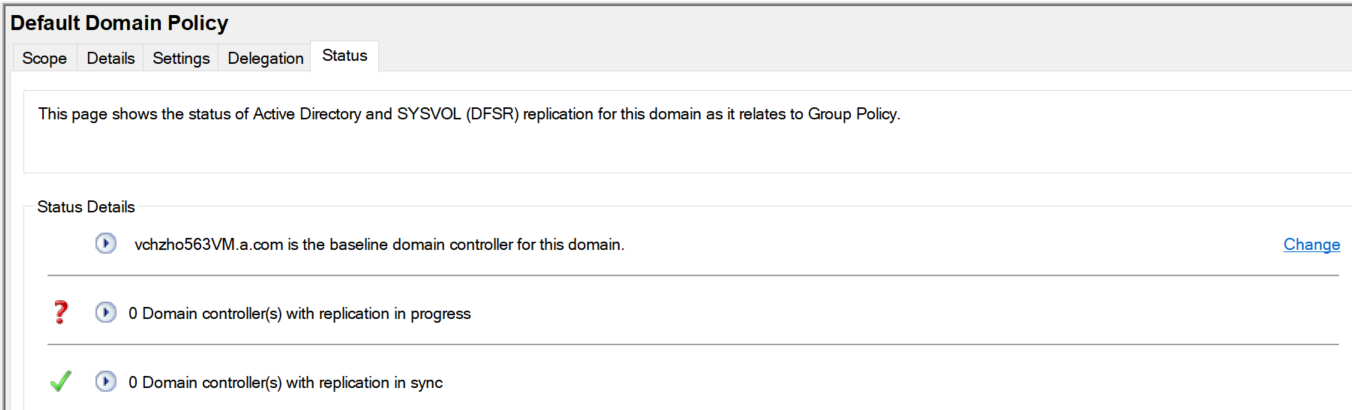Viewport: 1352px width, 410px height.
Task: Click the Change link for baseline controller
Action: pos(1312,244)
